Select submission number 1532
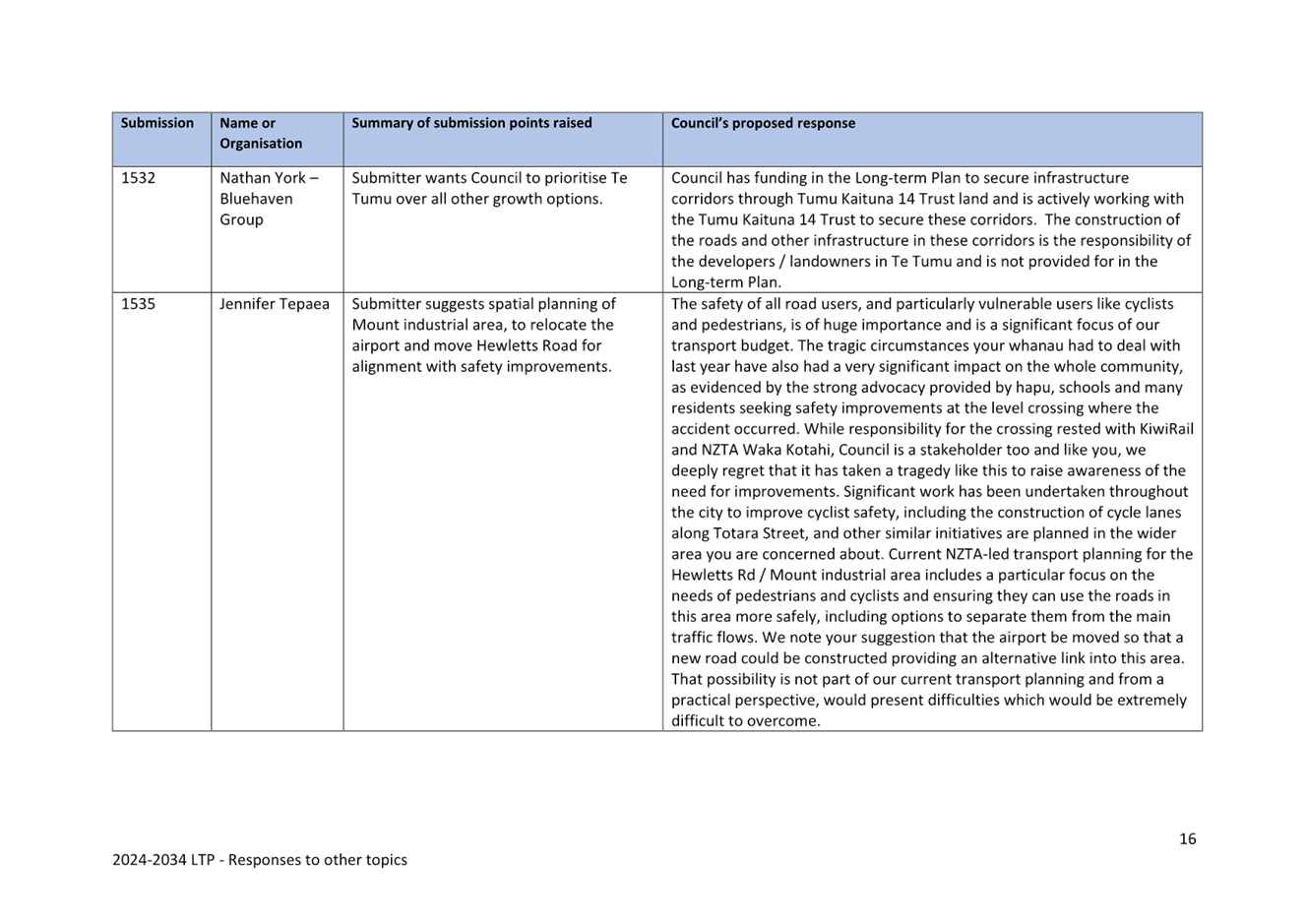This screenshot has height=924, width=1307. (x=138, y=178)
